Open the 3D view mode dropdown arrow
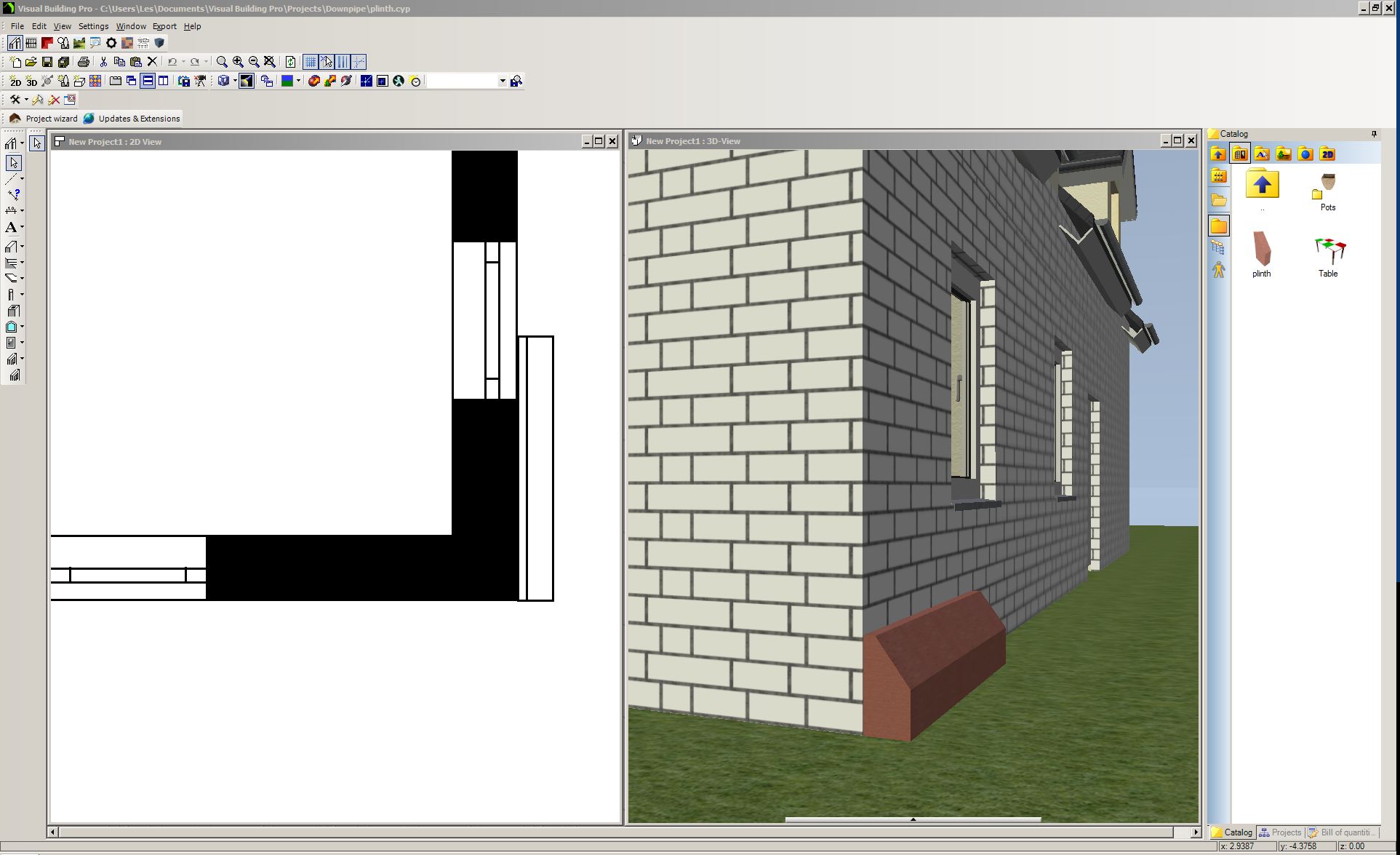Screen dimensions: 1400x855 click(x=235, y=81)
